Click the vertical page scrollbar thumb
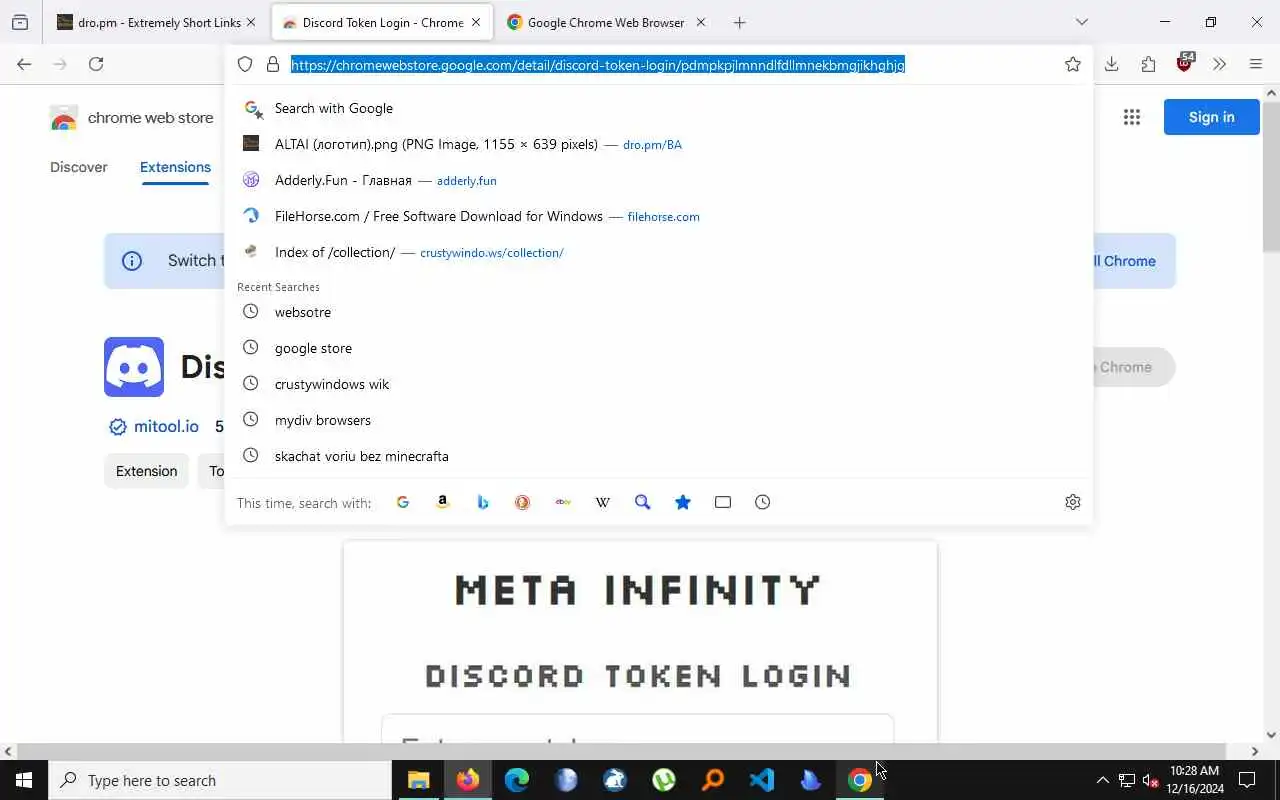This screenshot has height=800, width=1280. [1271, 178]
